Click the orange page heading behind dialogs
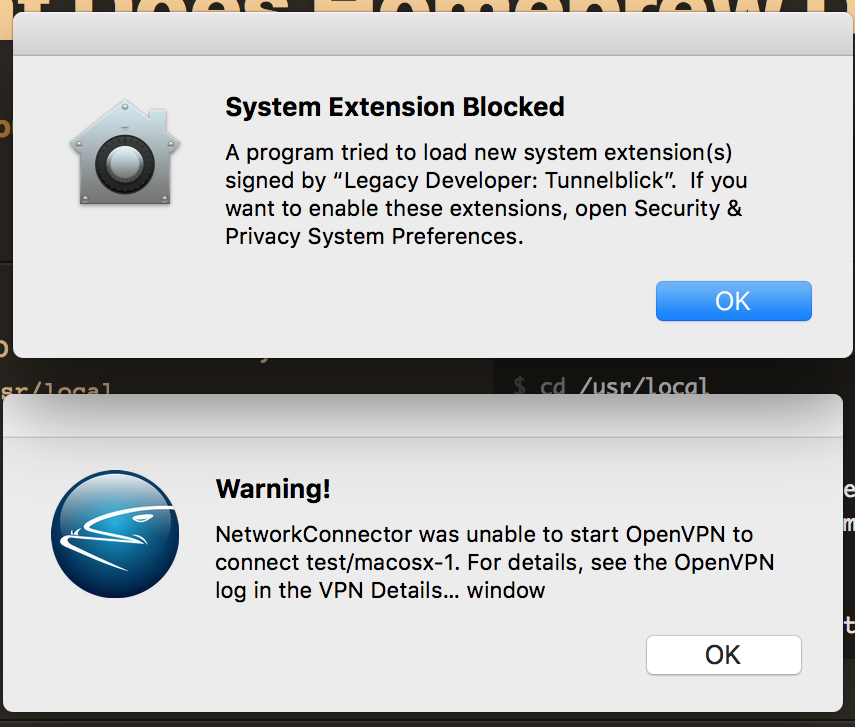Image resolution: width=855 pixels, height=727 pixels. coord(428,5)
